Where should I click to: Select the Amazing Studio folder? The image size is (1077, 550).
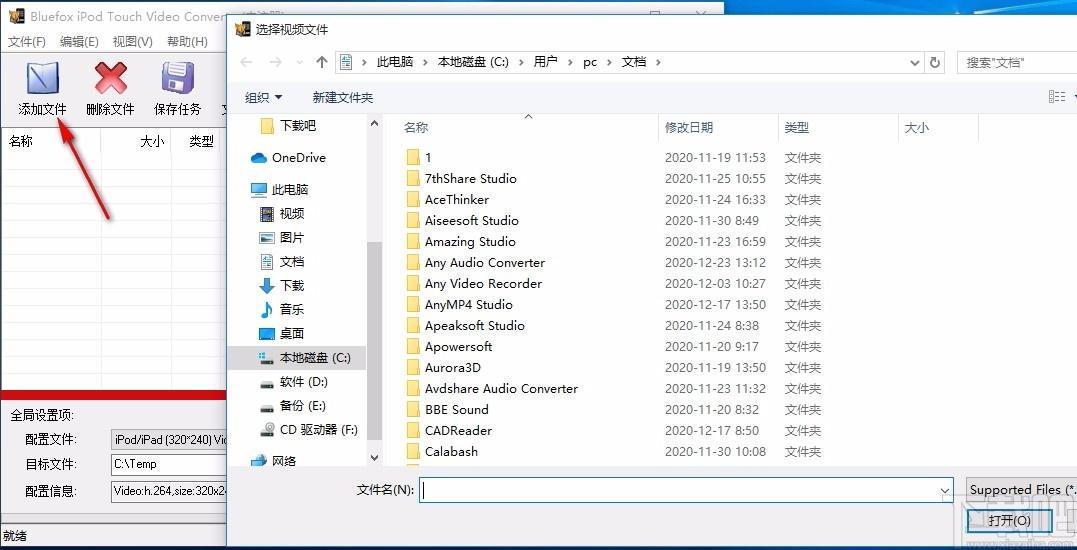tap(461, 242)
